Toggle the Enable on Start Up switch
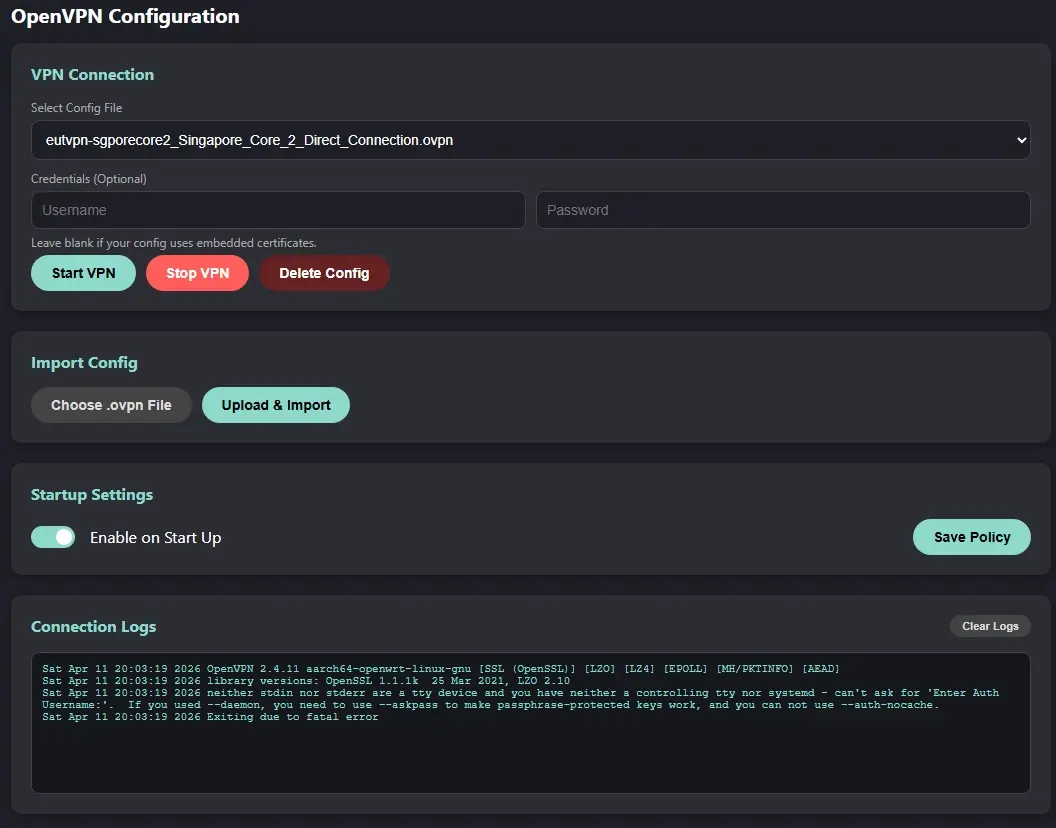This screenshot has height=828, width=1056. click(53, 537)
